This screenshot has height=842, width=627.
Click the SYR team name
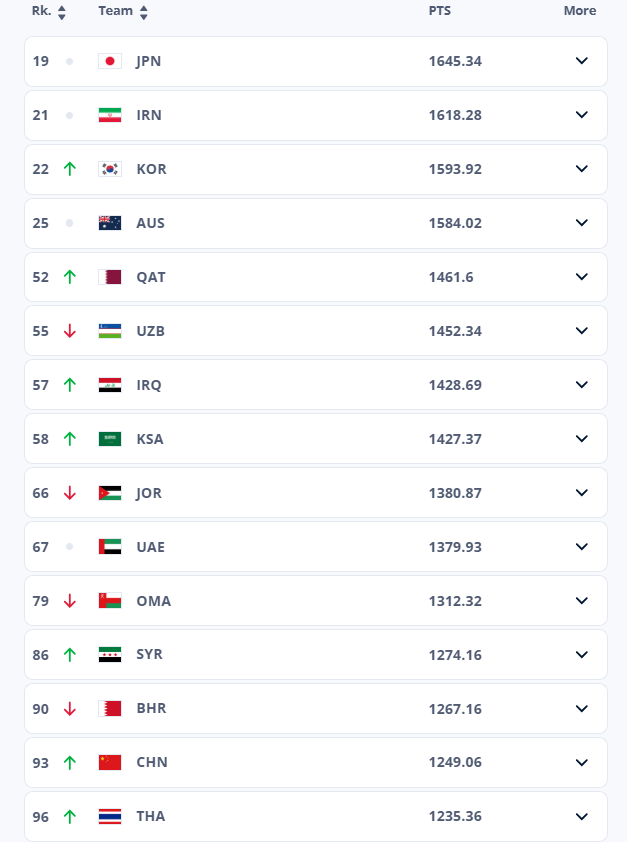(x=150, y=655)
